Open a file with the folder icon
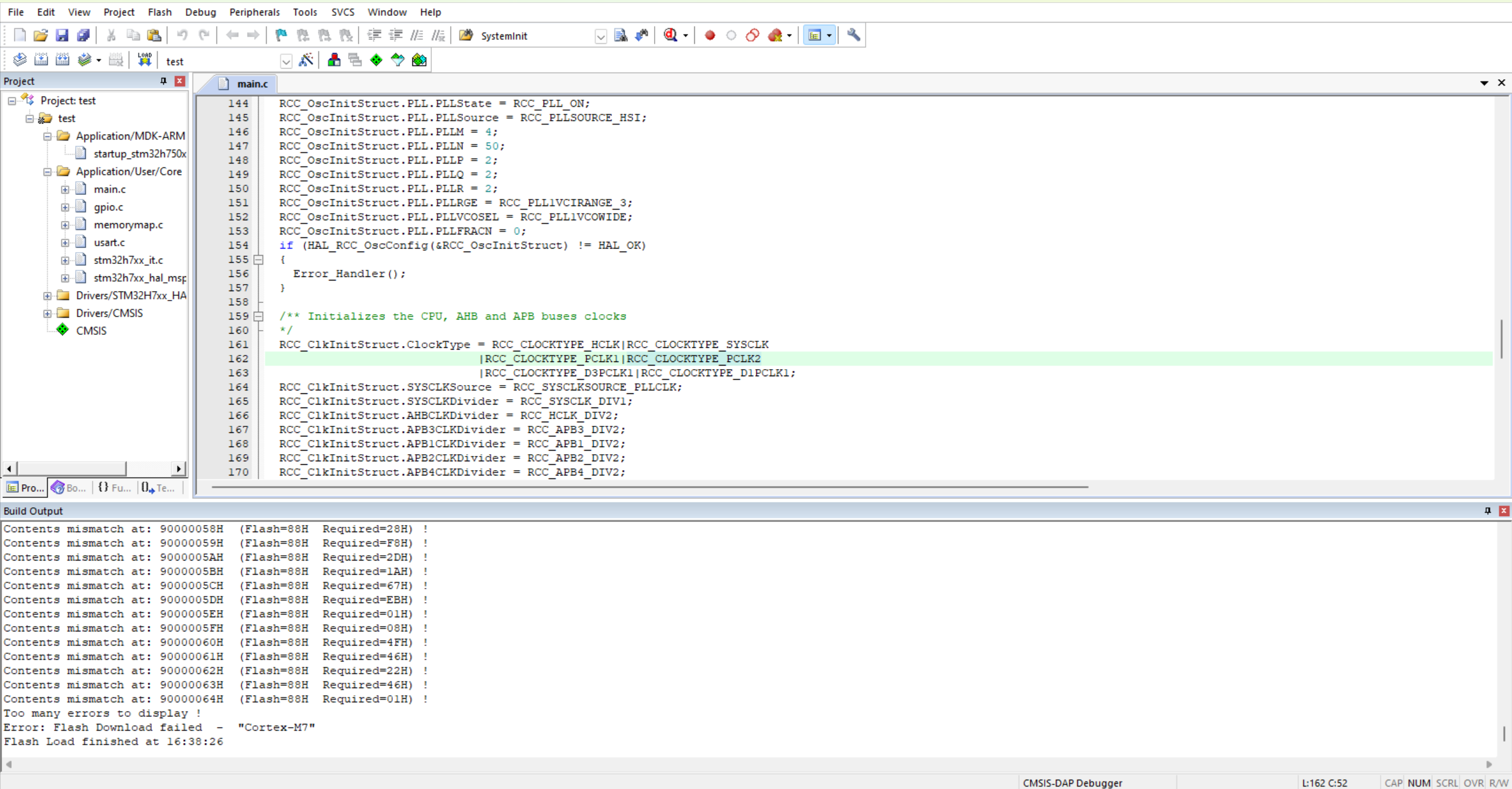 click(x=40, y=35)
